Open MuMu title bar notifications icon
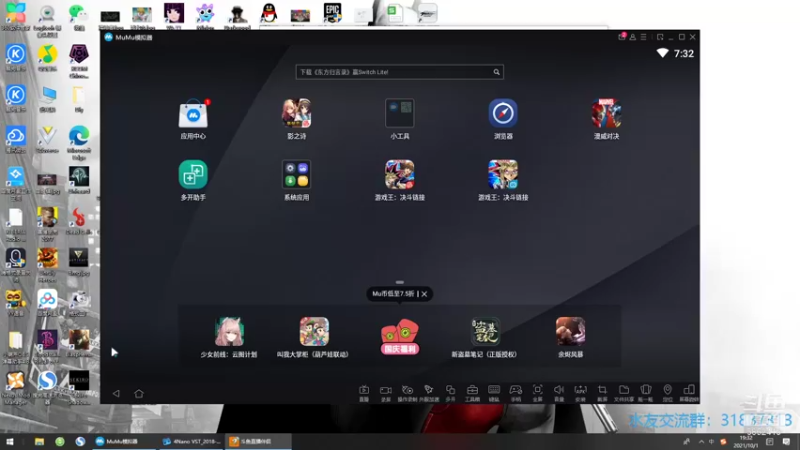The image size is (800, 450). [621, 37]
